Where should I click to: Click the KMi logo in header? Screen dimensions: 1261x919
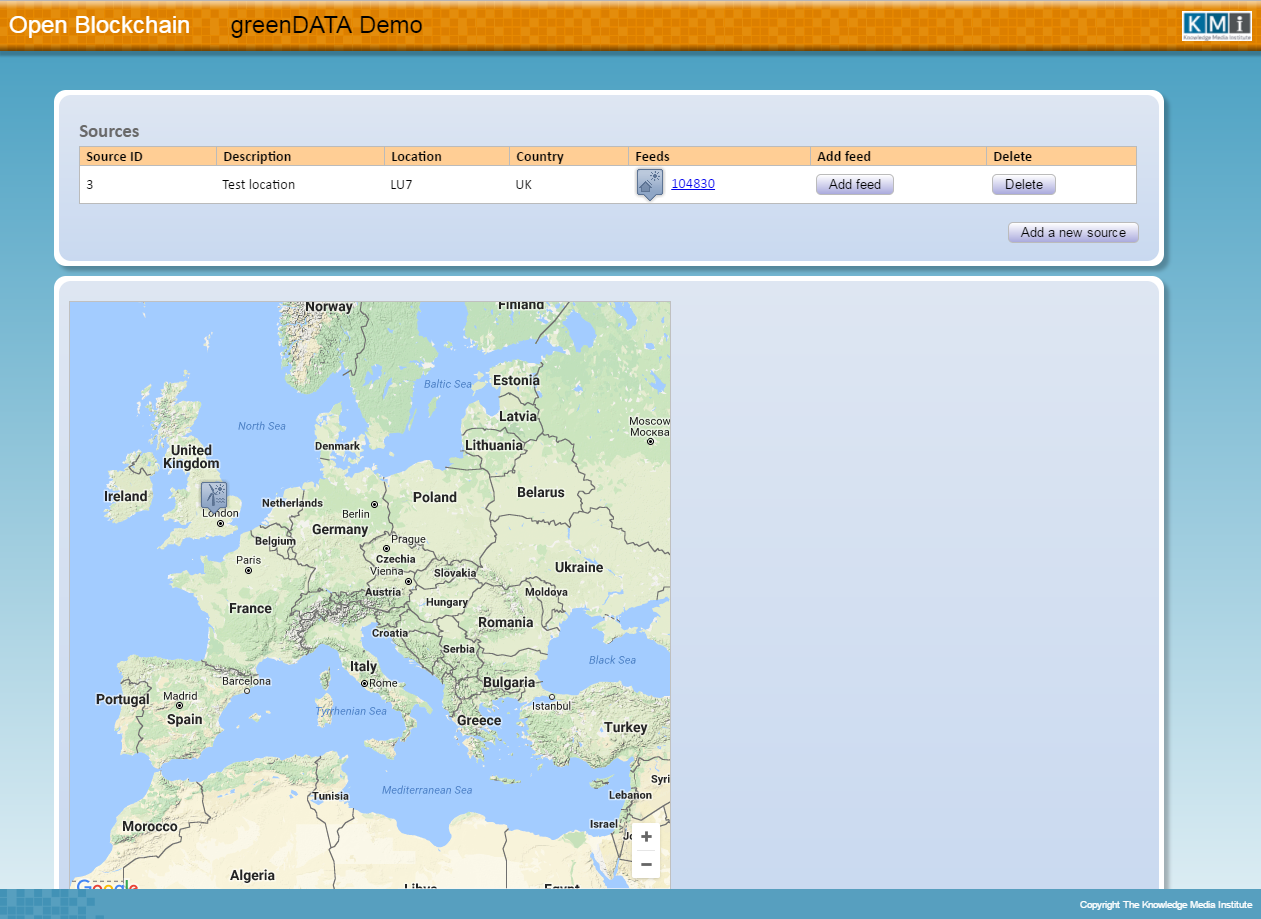pos(1215,26)
